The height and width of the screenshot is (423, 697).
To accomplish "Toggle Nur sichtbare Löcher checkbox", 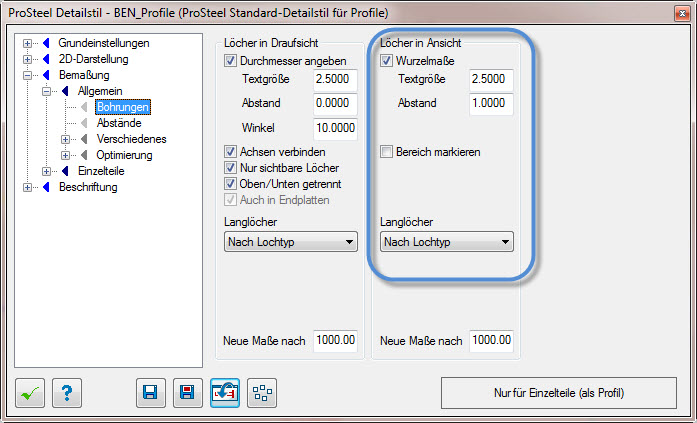I will (x=230, y=168).
